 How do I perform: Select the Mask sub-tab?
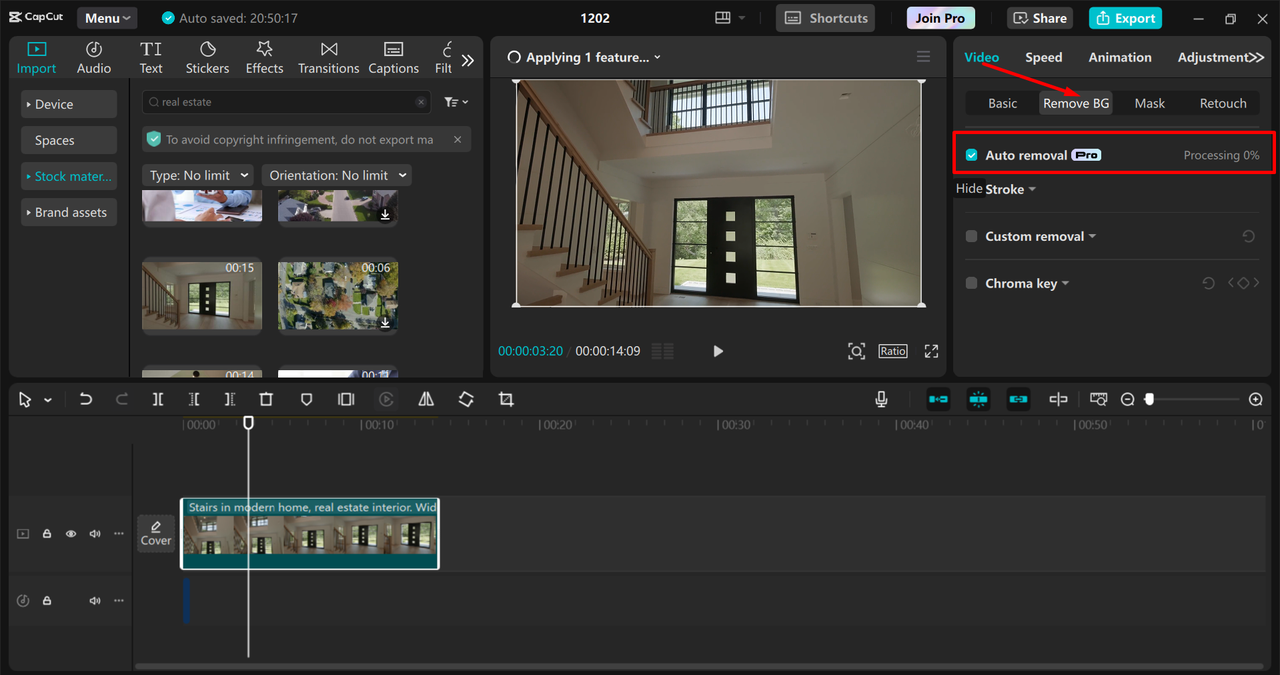(x=1149, y=103)
